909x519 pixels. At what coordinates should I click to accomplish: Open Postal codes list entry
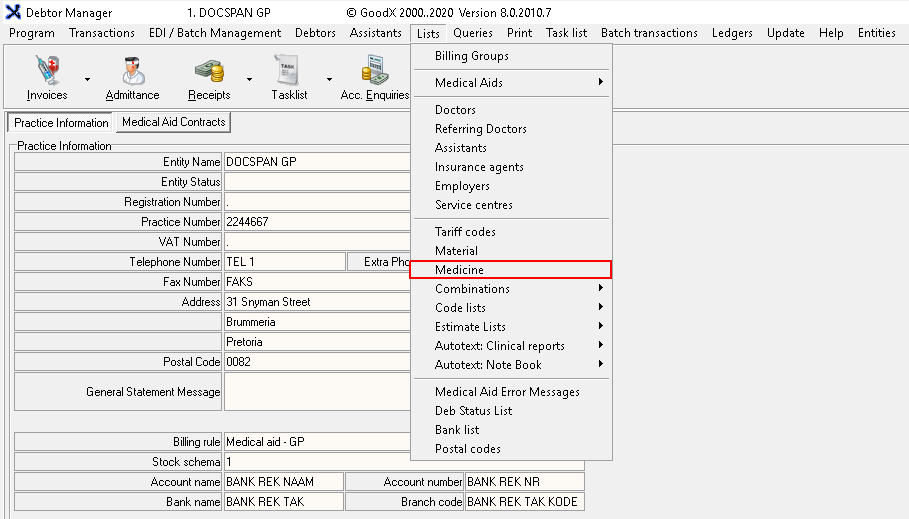pos(467,449)
